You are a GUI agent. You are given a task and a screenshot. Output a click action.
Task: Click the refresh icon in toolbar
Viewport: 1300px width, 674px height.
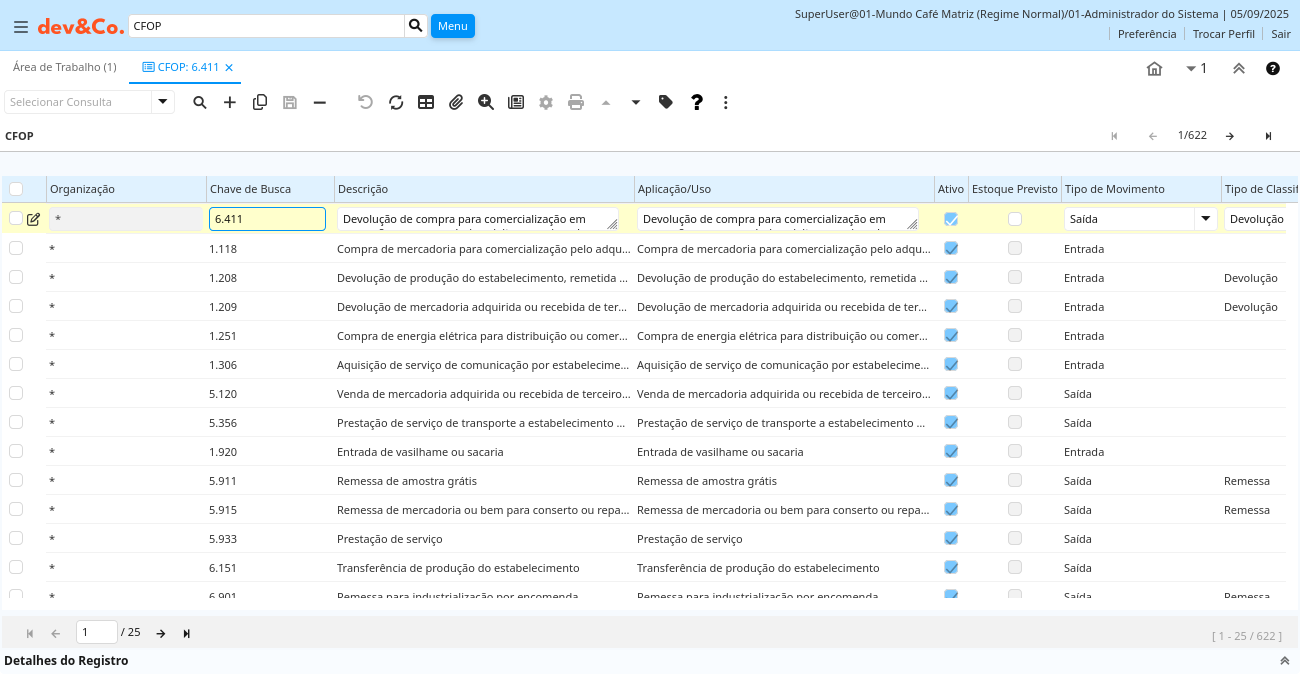tap(396, 102)
